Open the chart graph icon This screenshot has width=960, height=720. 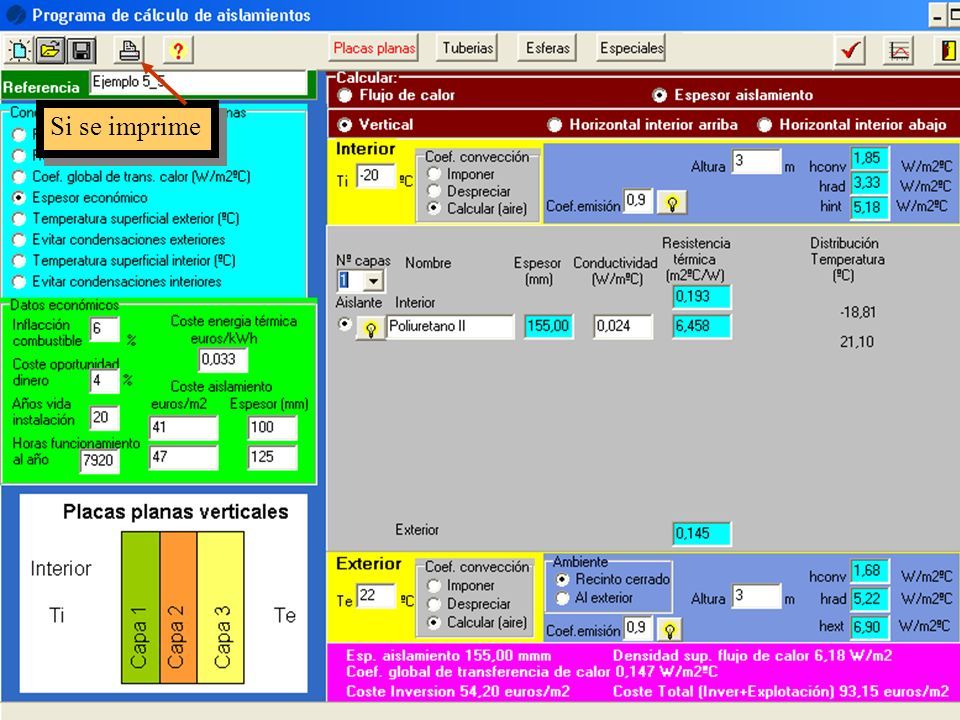[x=899, y=50]
